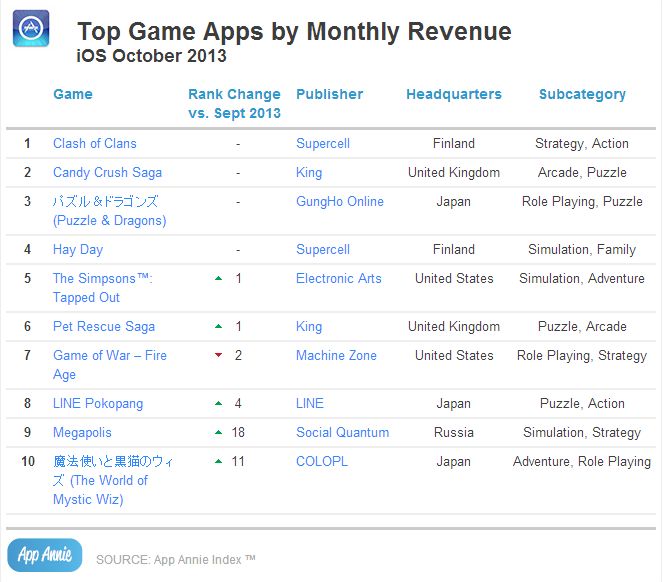Click Strategy, Action subcategory cell

coord(582,144)
